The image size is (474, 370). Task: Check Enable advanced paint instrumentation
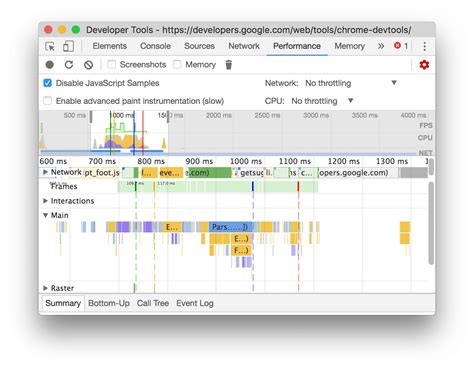[48, 101]
